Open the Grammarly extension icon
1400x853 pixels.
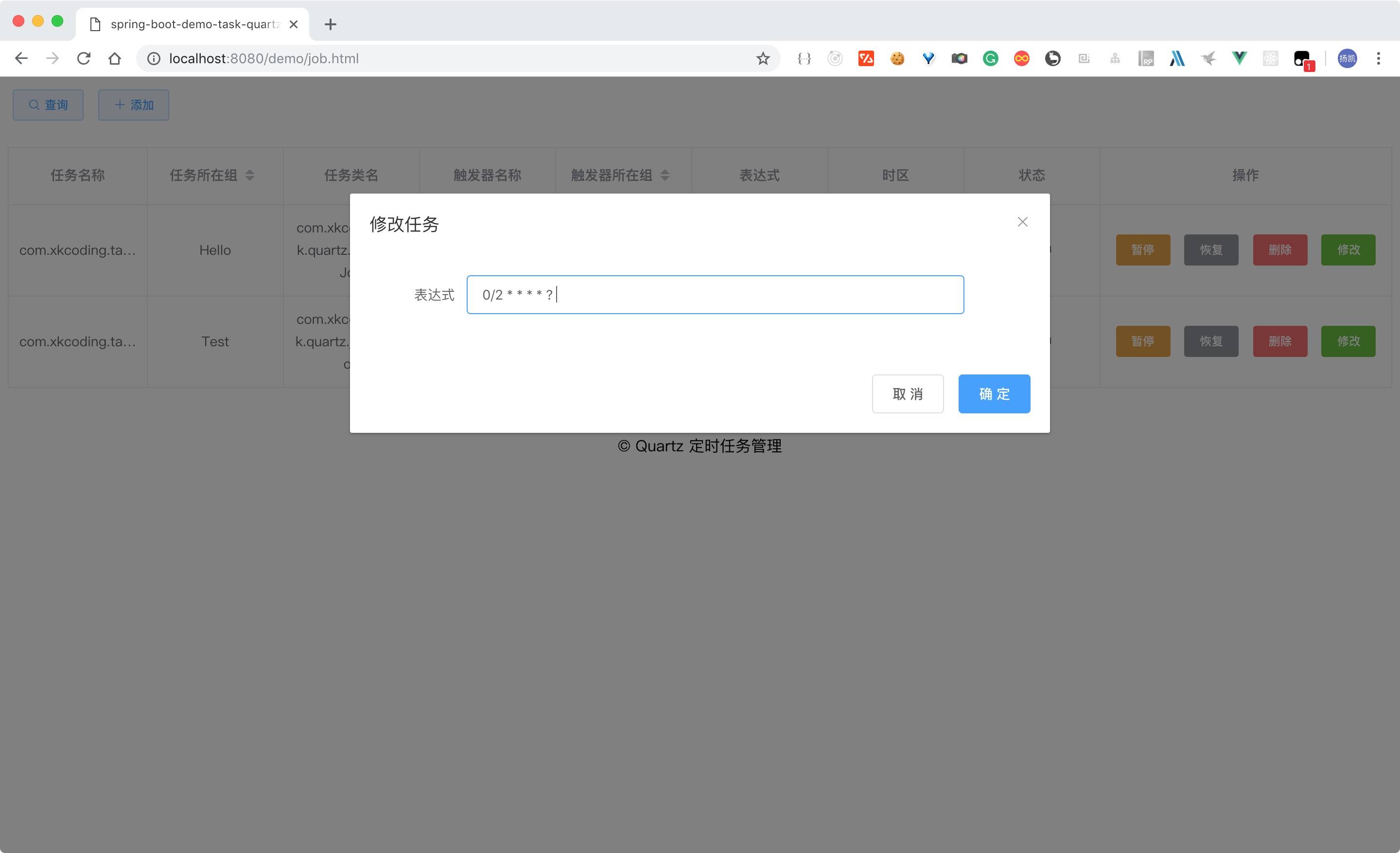pos(990,58)
